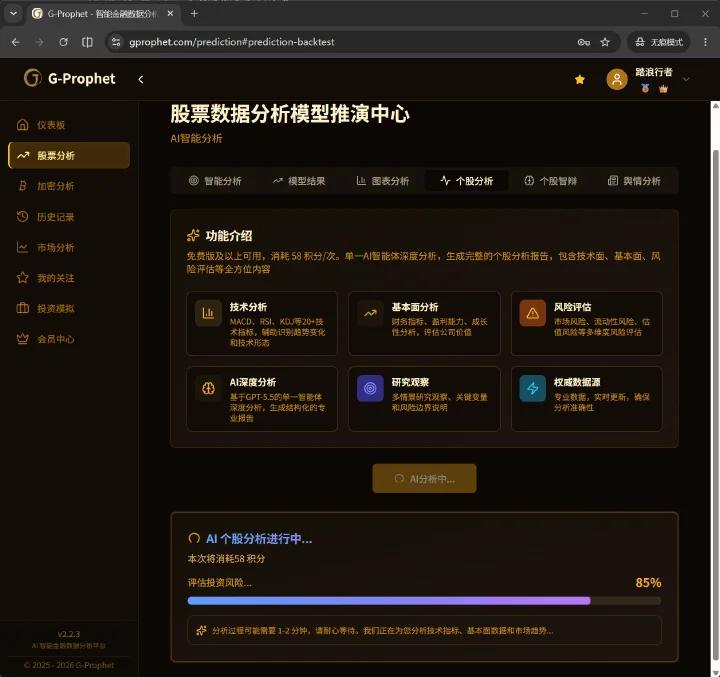The image size is (720, 677).
Task: Reload the page with the refresh icon
Action: tap(63, 42)
